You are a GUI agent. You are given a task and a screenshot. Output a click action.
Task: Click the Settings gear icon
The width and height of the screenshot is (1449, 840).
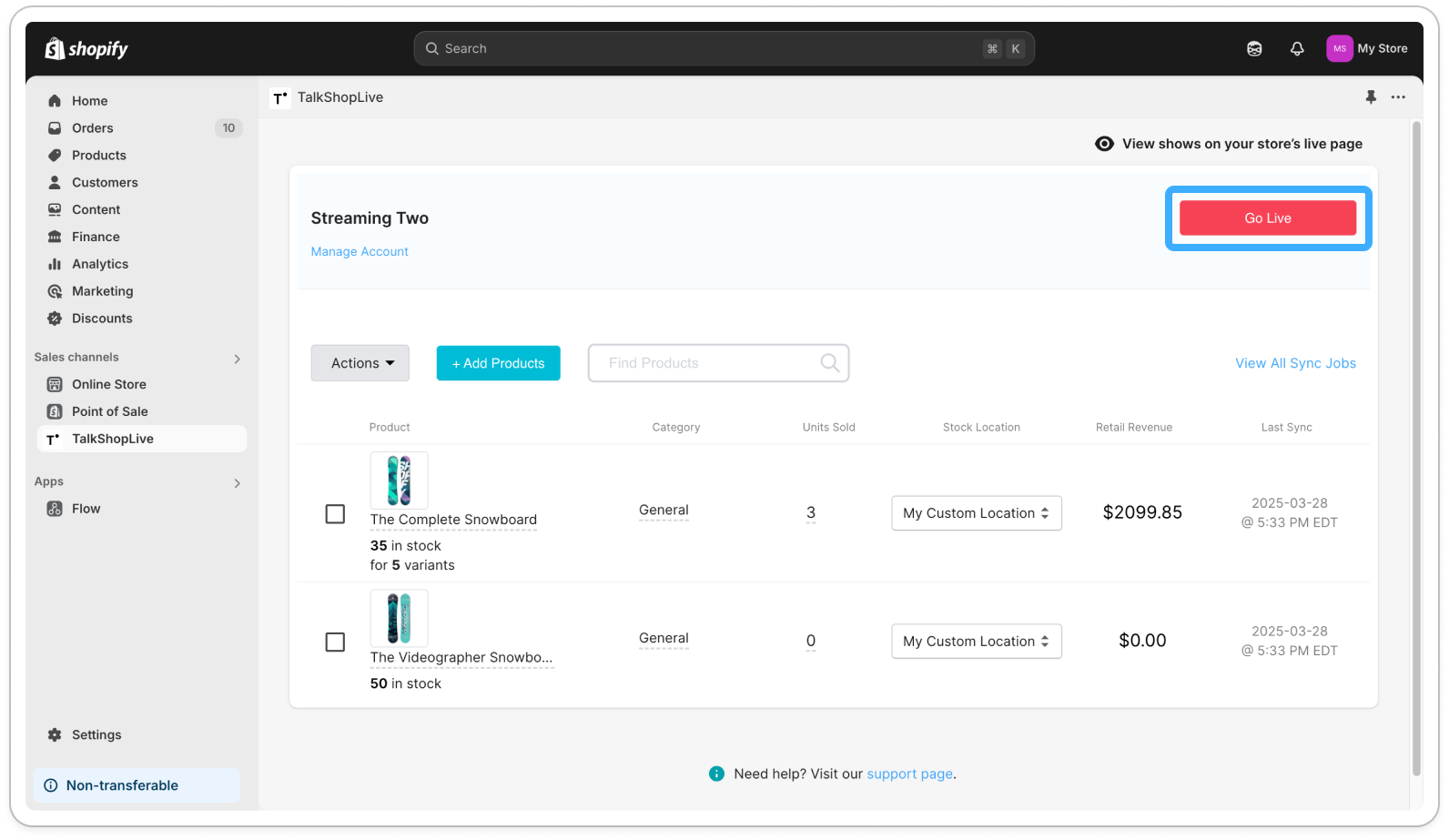click(55, 735)
